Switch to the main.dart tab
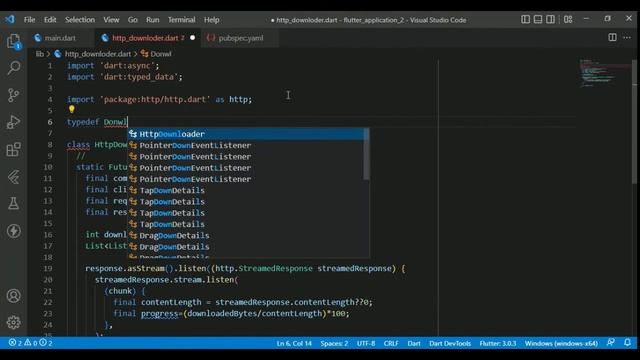The image size is (640, 360). point(60,38)
